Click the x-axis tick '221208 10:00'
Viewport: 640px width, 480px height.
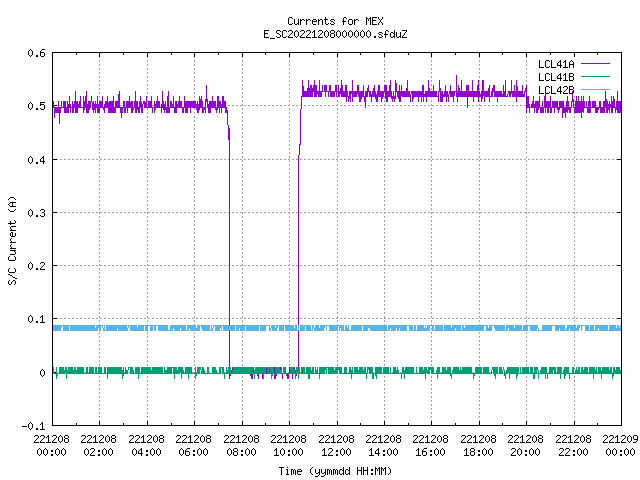288,446
